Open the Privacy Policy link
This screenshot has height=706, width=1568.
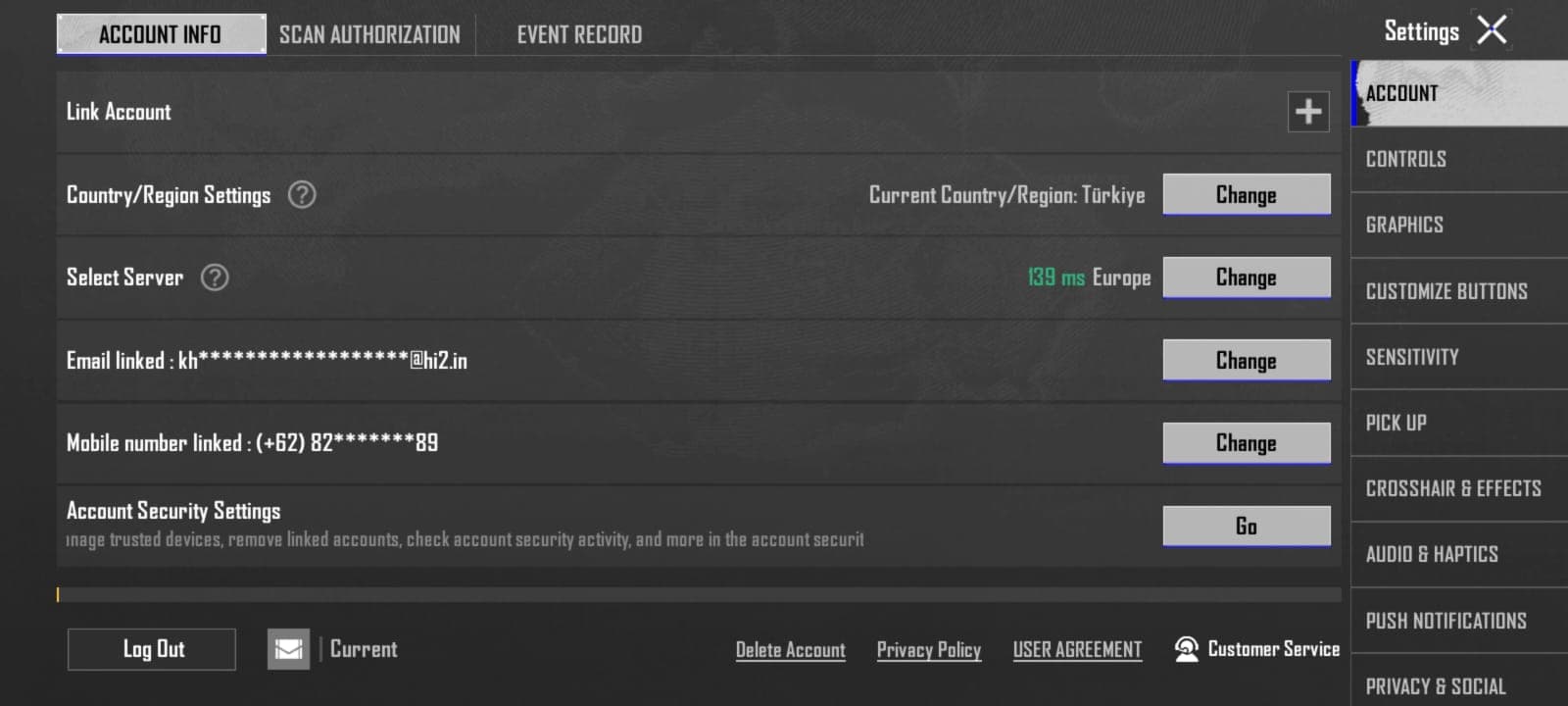(929, 650)
